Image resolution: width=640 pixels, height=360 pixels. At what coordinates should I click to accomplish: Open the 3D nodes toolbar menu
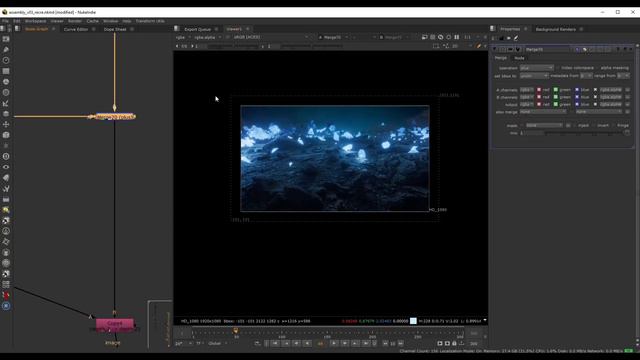click(x=6, y=135)
